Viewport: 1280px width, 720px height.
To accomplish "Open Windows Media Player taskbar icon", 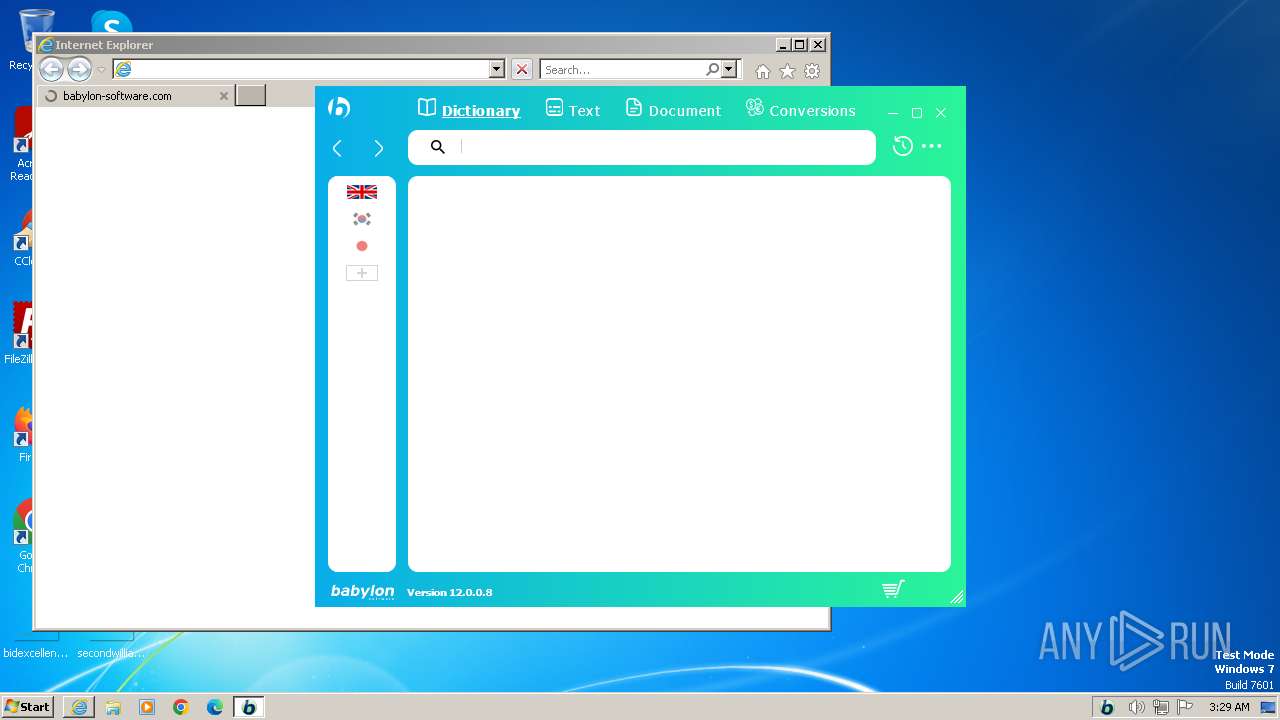I will (147, 707).
